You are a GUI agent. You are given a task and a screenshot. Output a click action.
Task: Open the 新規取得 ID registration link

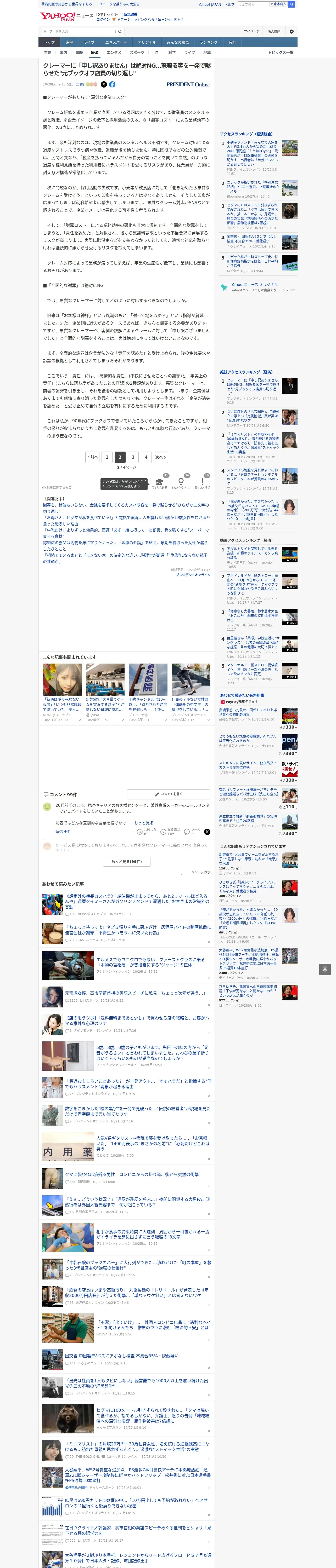(131, 14)
